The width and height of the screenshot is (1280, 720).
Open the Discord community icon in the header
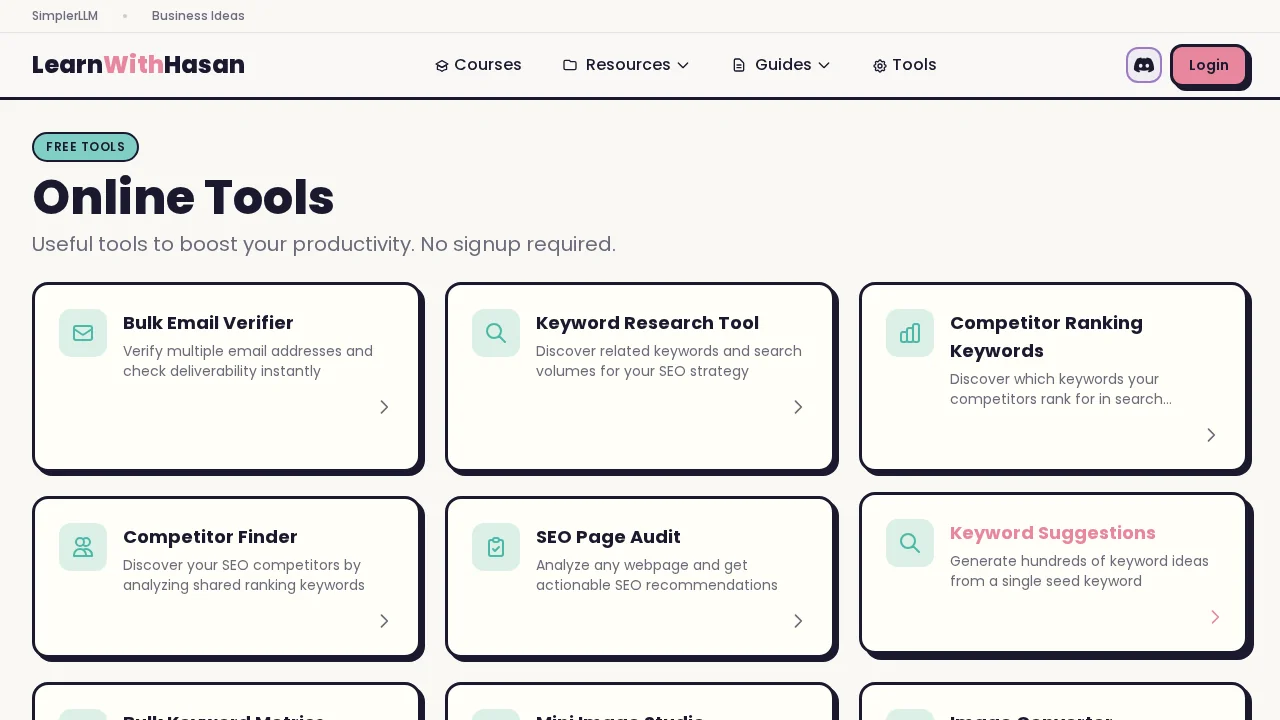1143,65
